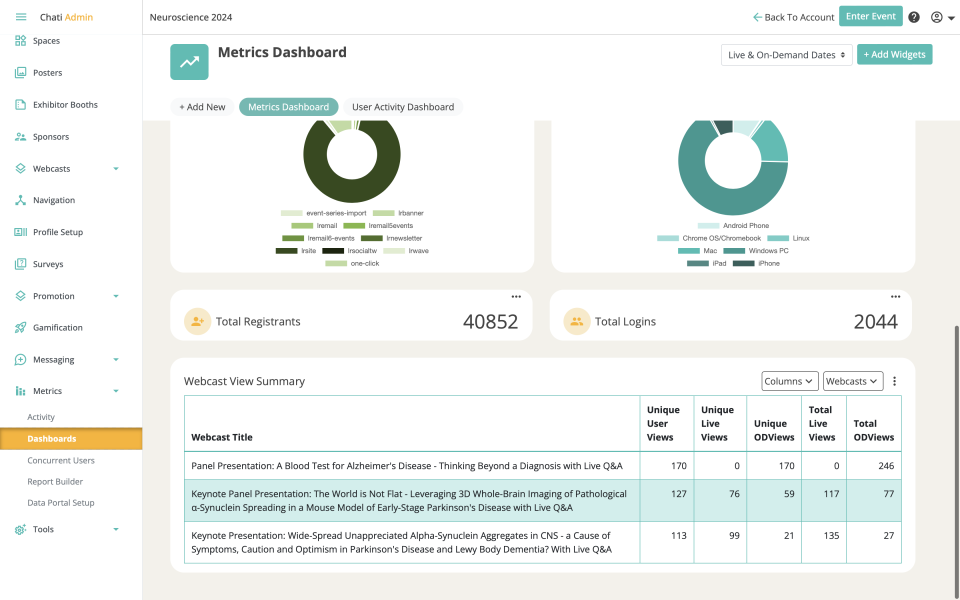Switch to the Metrics Dashboard tab
Viewport: 960px width, 600px height.
288,107
